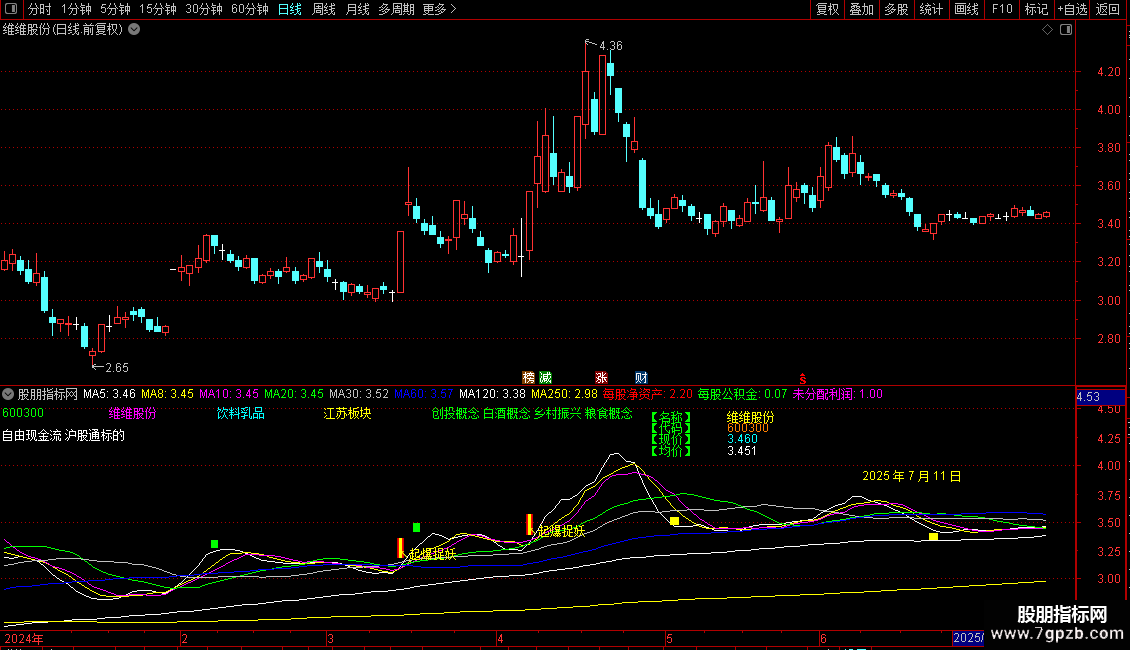The height and width of the screenshot is (650, 1130).
Task: Click the diamond marker icon at top right
Action: [x=1047, y=29]
